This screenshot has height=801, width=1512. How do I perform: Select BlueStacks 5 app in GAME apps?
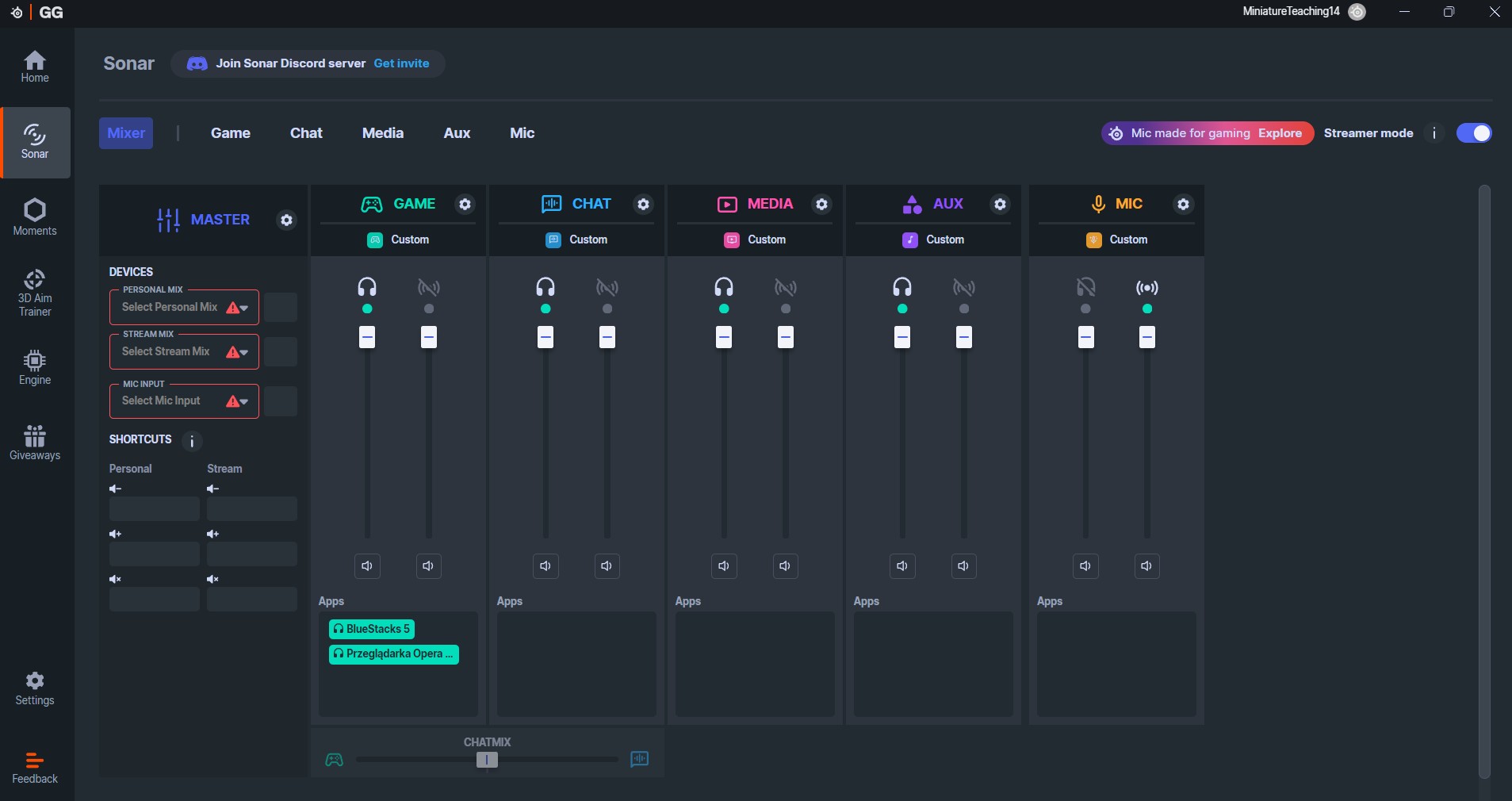[372, 629]
